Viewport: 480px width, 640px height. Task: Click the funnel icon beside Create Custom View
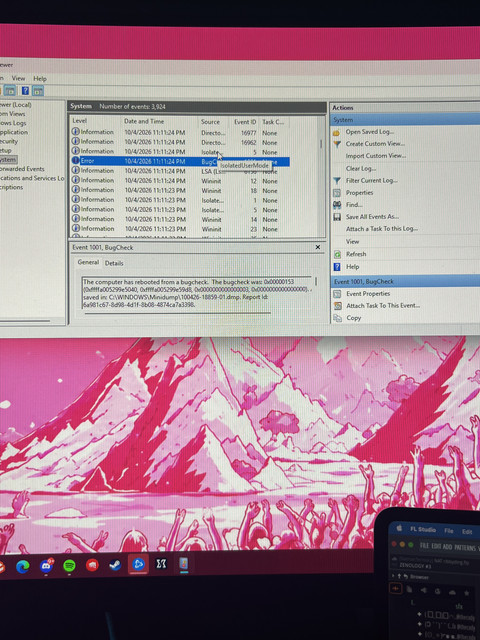click(337, 144)
